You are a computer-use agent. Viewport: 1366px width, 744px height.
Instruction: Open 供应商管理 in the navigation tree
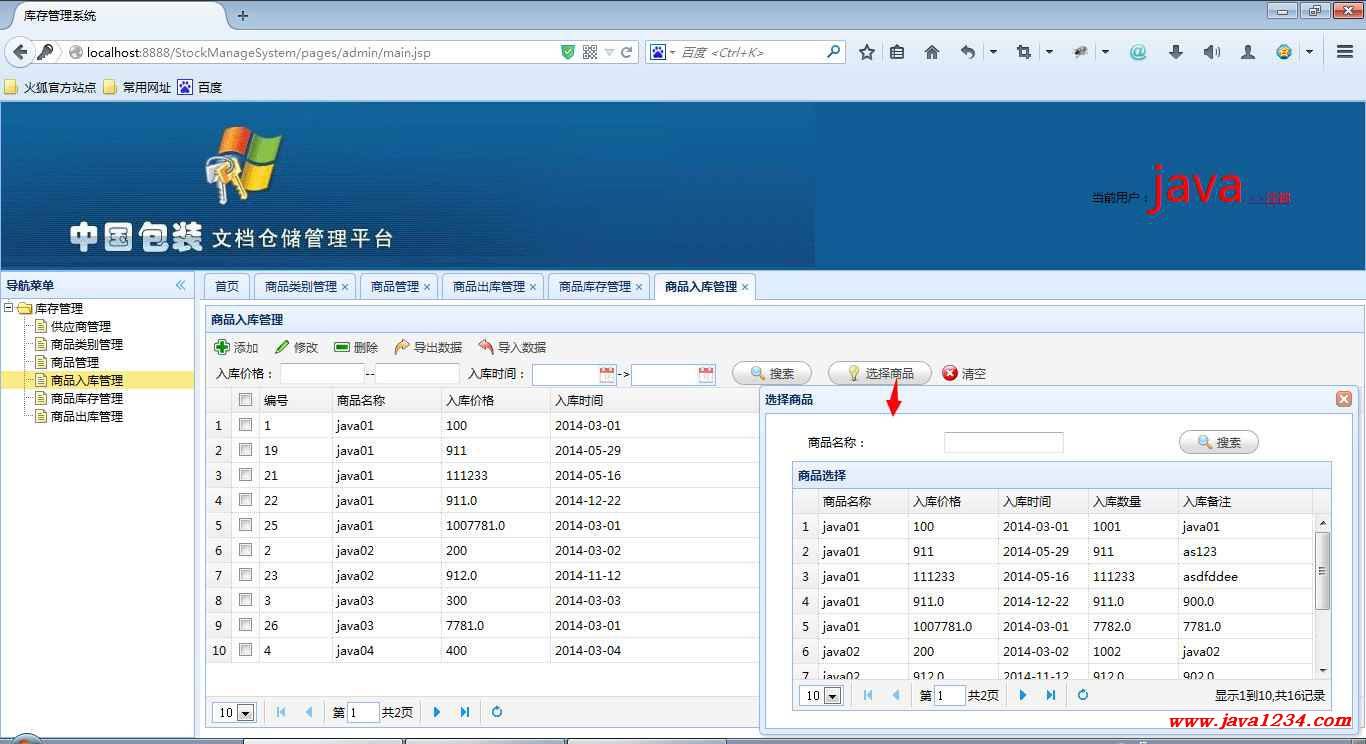point(80,327)
